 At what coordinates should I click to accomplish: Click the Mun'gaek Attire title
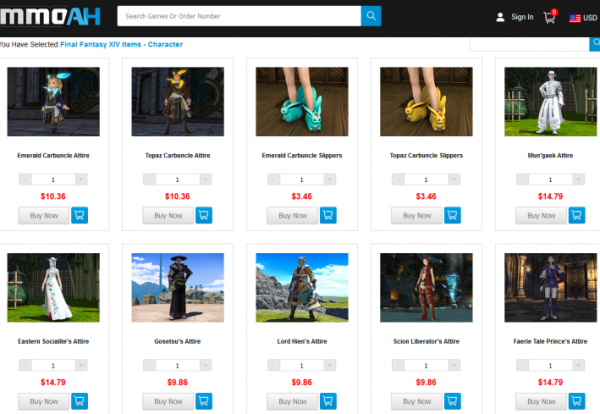pos(550,155)
